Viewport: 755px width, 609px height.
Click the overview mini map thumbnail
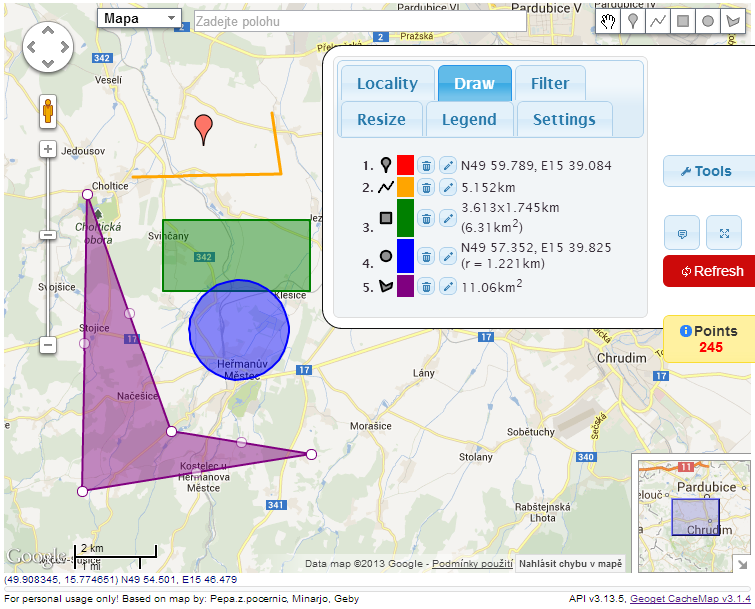tap(694, 516)
